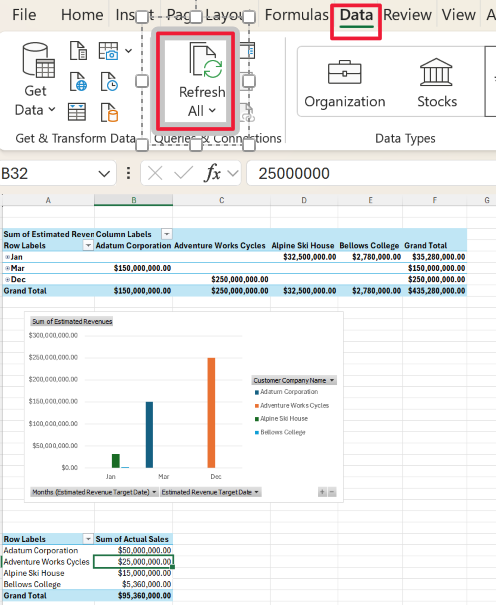The width and height of the screenshot is (496, 605).
Task: Select the green Jan bar in chart
Action: 116,461
